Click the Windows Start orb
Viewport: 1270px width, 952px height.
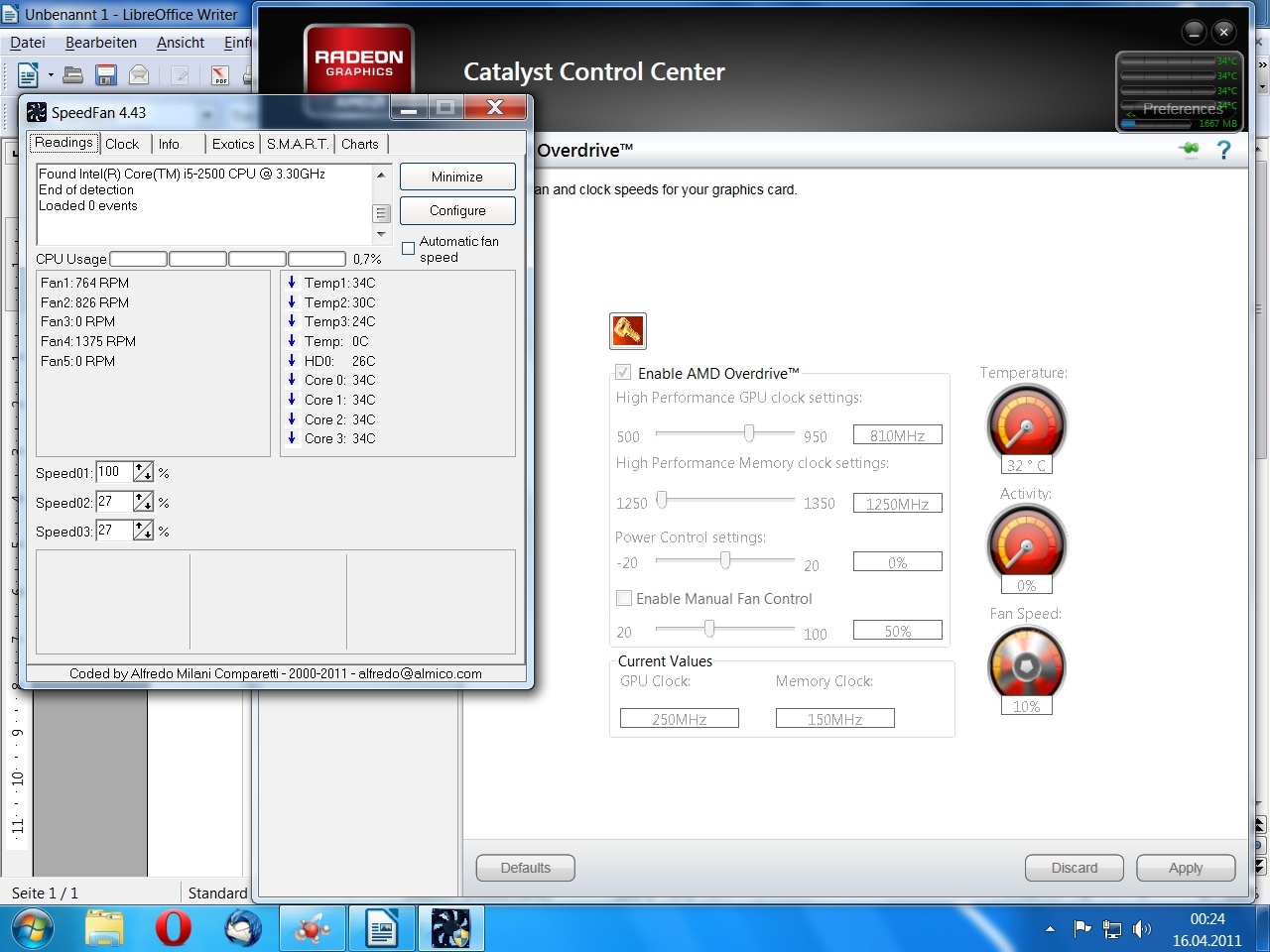coord(33,929)
